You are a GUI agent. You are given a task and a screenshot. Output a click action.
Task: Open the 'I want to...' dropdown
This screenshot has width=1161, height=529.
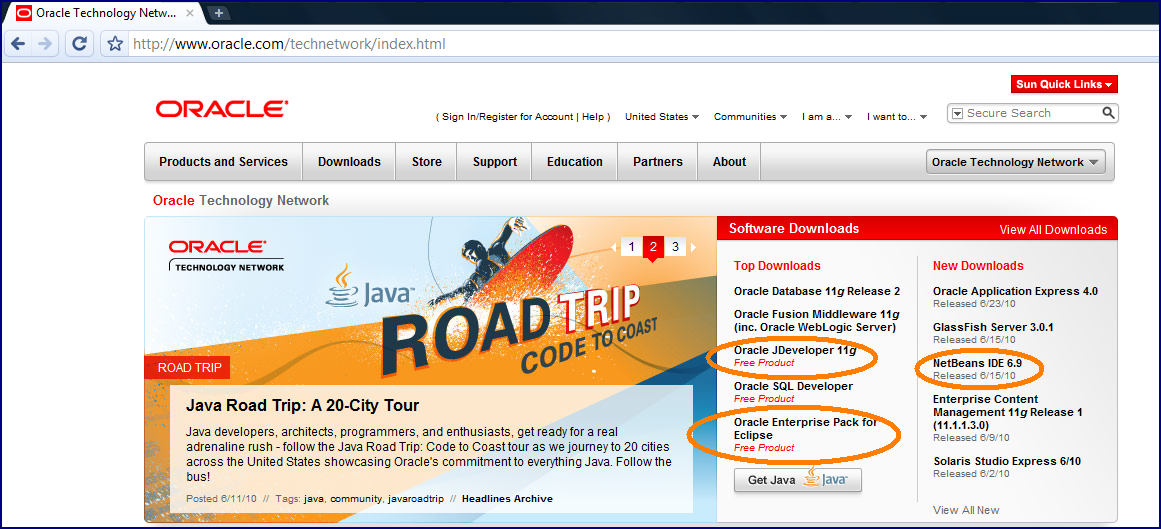(x=897, y=116)
